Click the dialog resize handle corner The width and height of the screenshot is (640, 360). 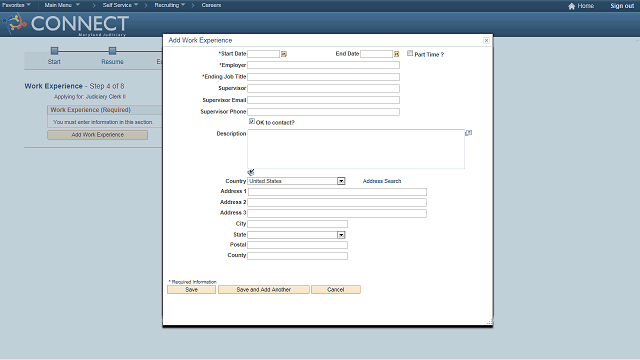[x=489, y=322]
